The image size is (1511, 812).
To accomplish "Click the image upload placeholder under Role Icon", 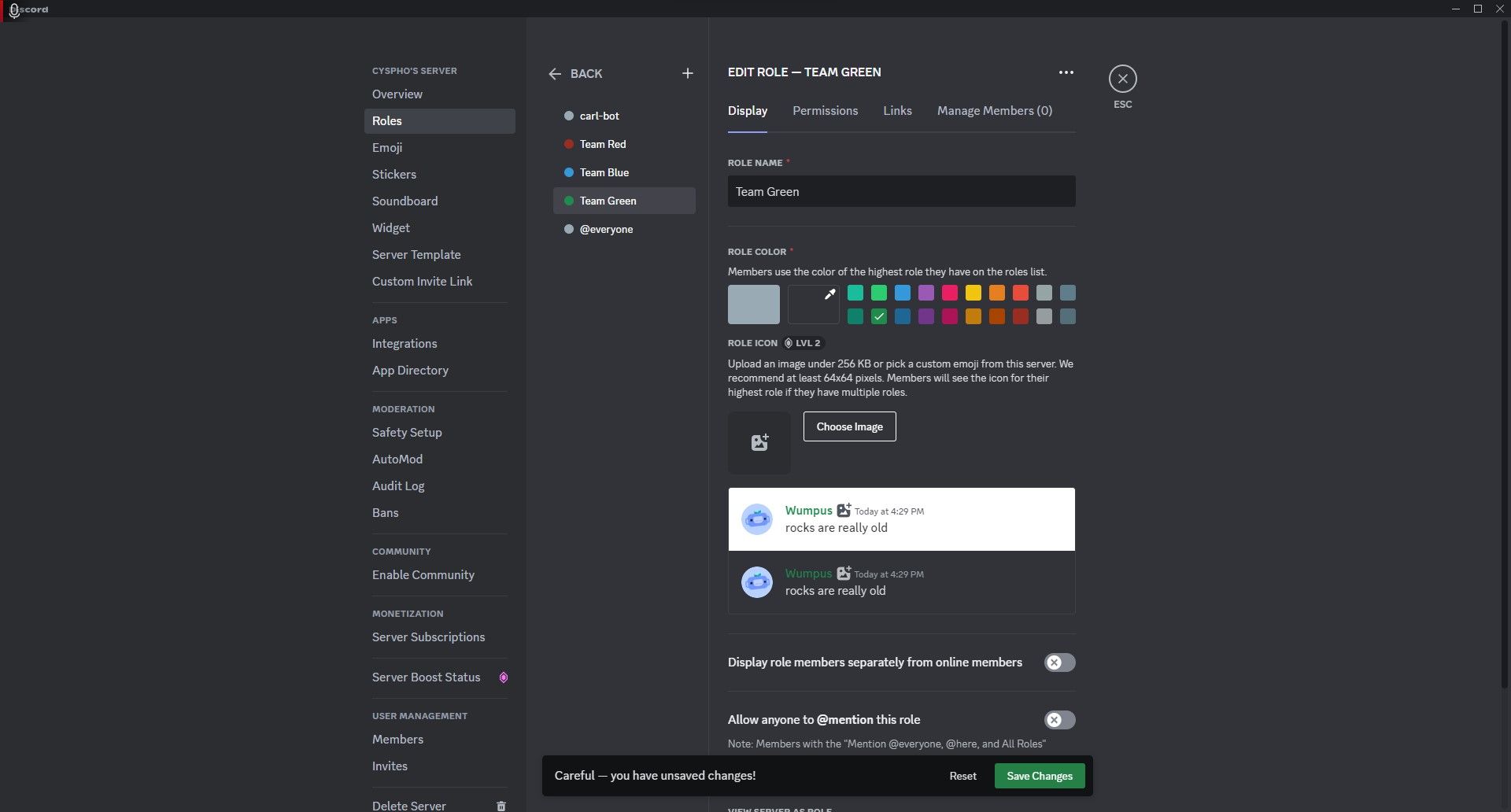I will pyautogui.click(x=759, y=442).
